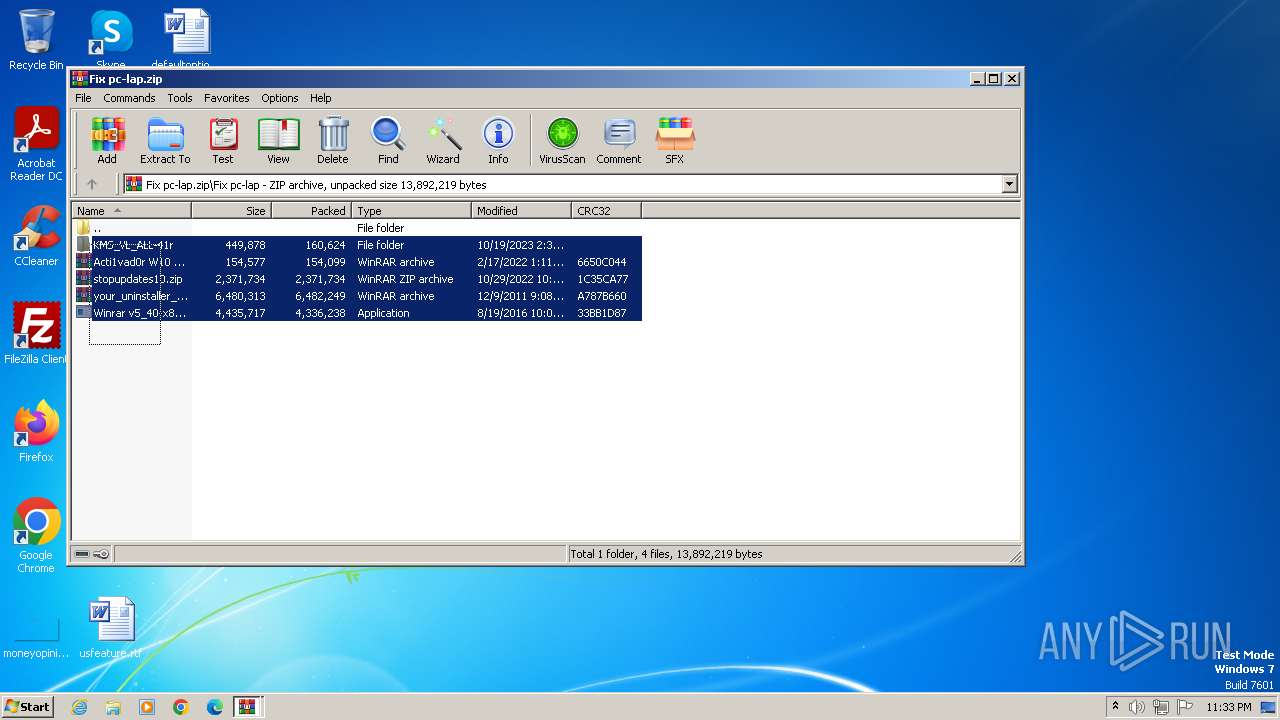Open Windows Explorer from taskbar
The height and width of the screenshot is (720, 1280).
[x=113, y=707]
